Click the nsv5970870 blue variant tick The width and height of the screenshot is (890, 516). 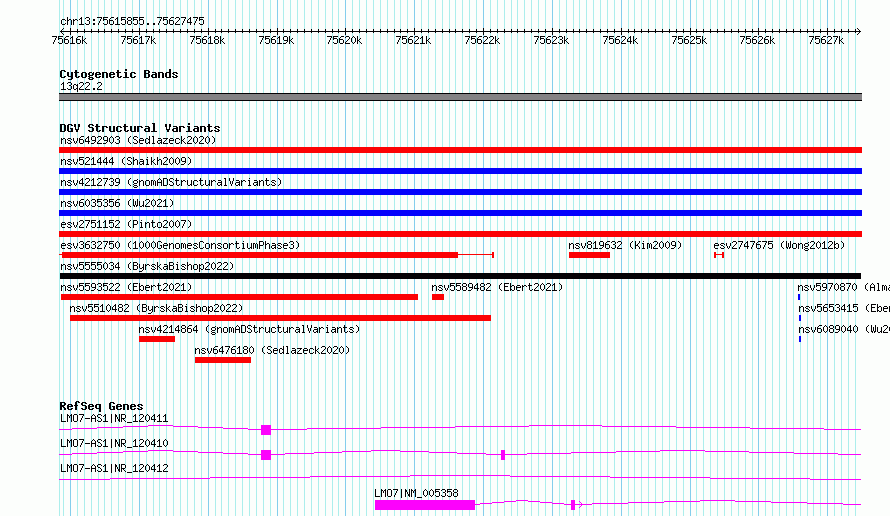coord(799,297)
